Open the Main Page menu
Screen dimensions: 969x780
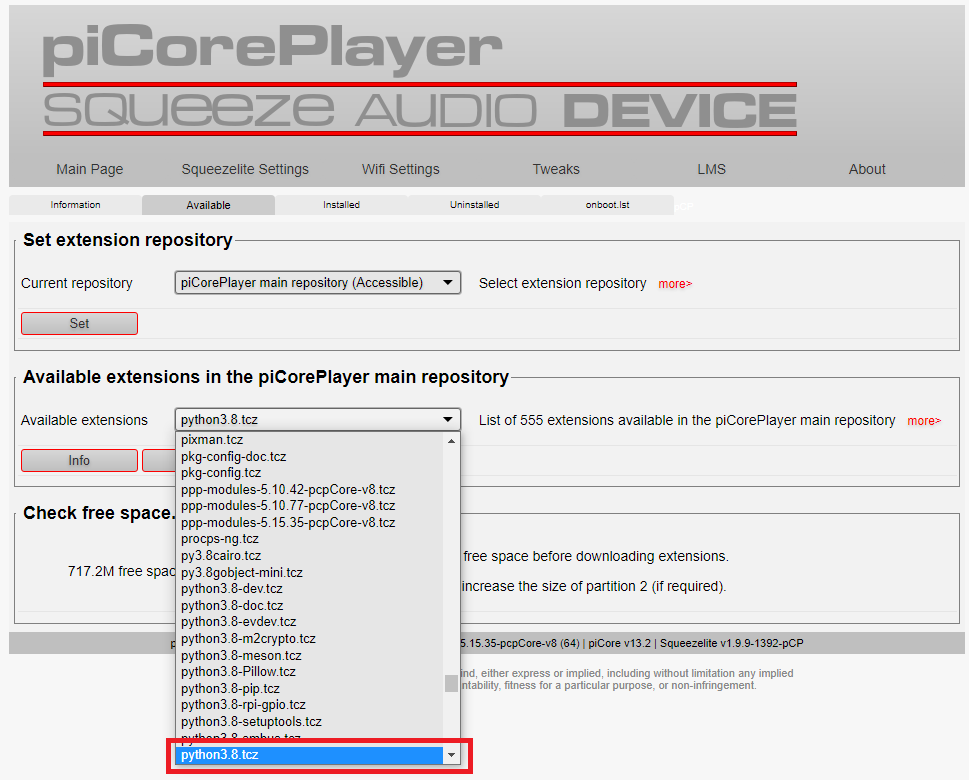point(90,169)
